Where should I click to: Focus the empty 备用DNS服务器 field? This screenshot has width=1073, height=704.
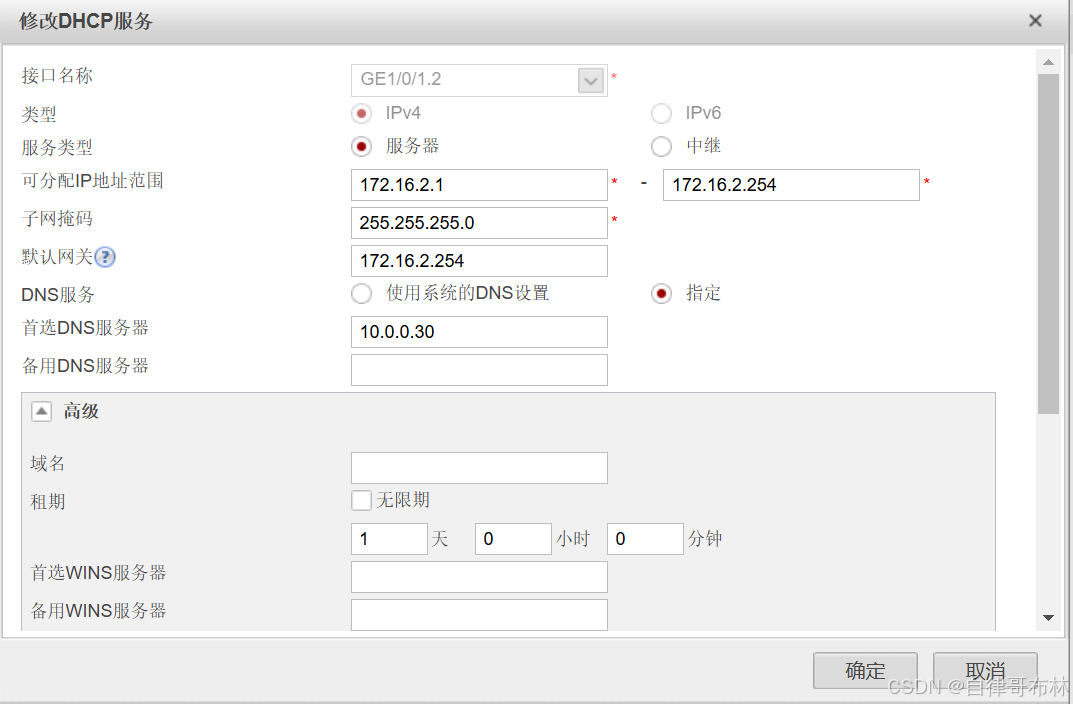coord(479,369)
